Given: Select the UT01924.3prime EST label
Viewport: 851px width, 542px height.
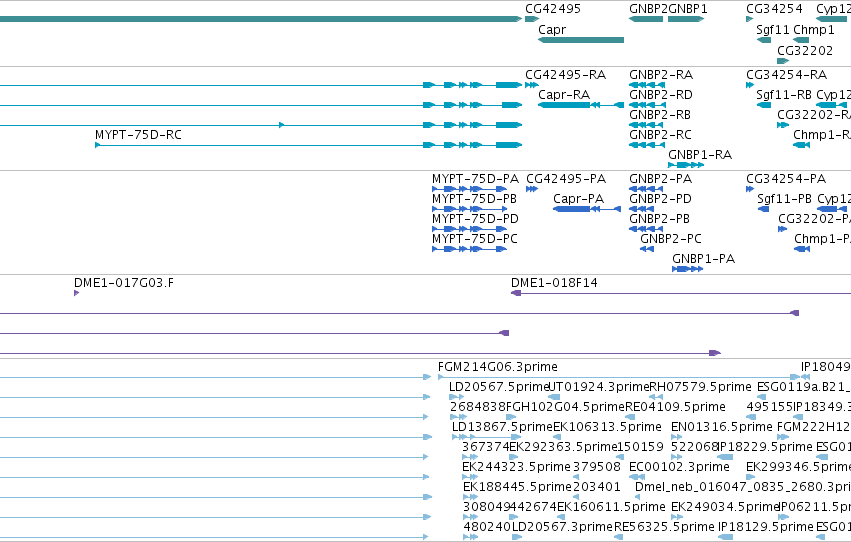Looking at the screenshot, I should click(x=599, y=387).
